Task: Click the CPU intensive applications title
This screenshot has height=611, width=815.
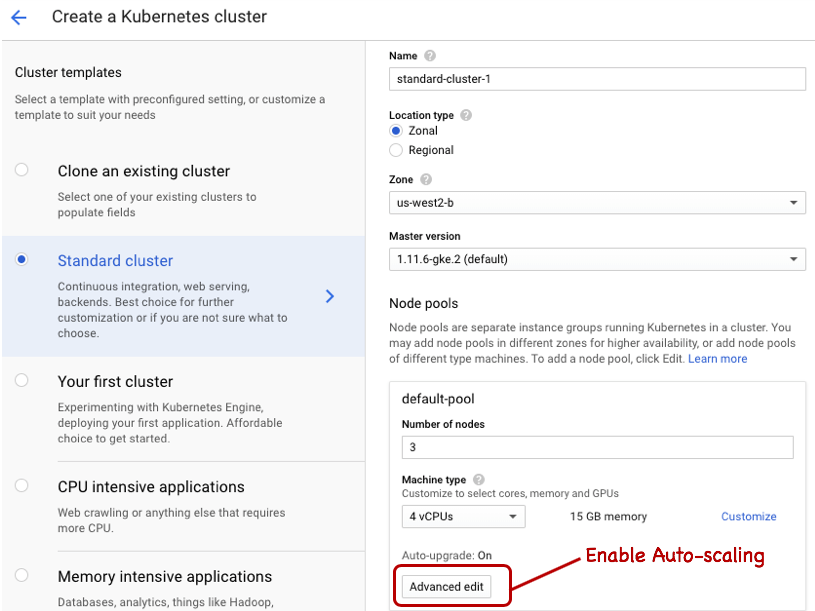Action: [151, 487]
